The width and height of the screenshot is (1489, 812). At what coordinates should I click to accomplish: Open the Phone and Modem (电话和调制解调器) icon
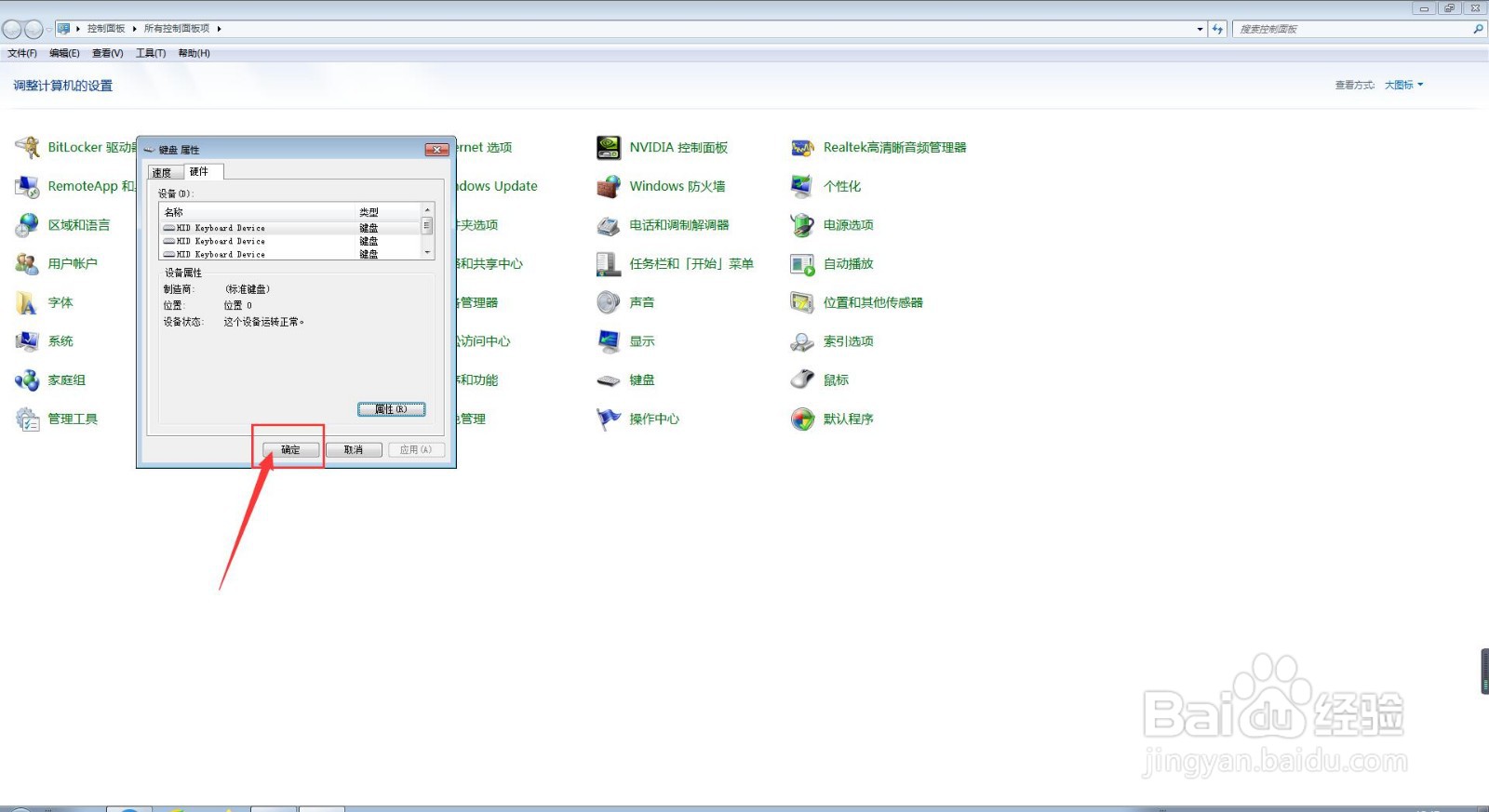609,225
